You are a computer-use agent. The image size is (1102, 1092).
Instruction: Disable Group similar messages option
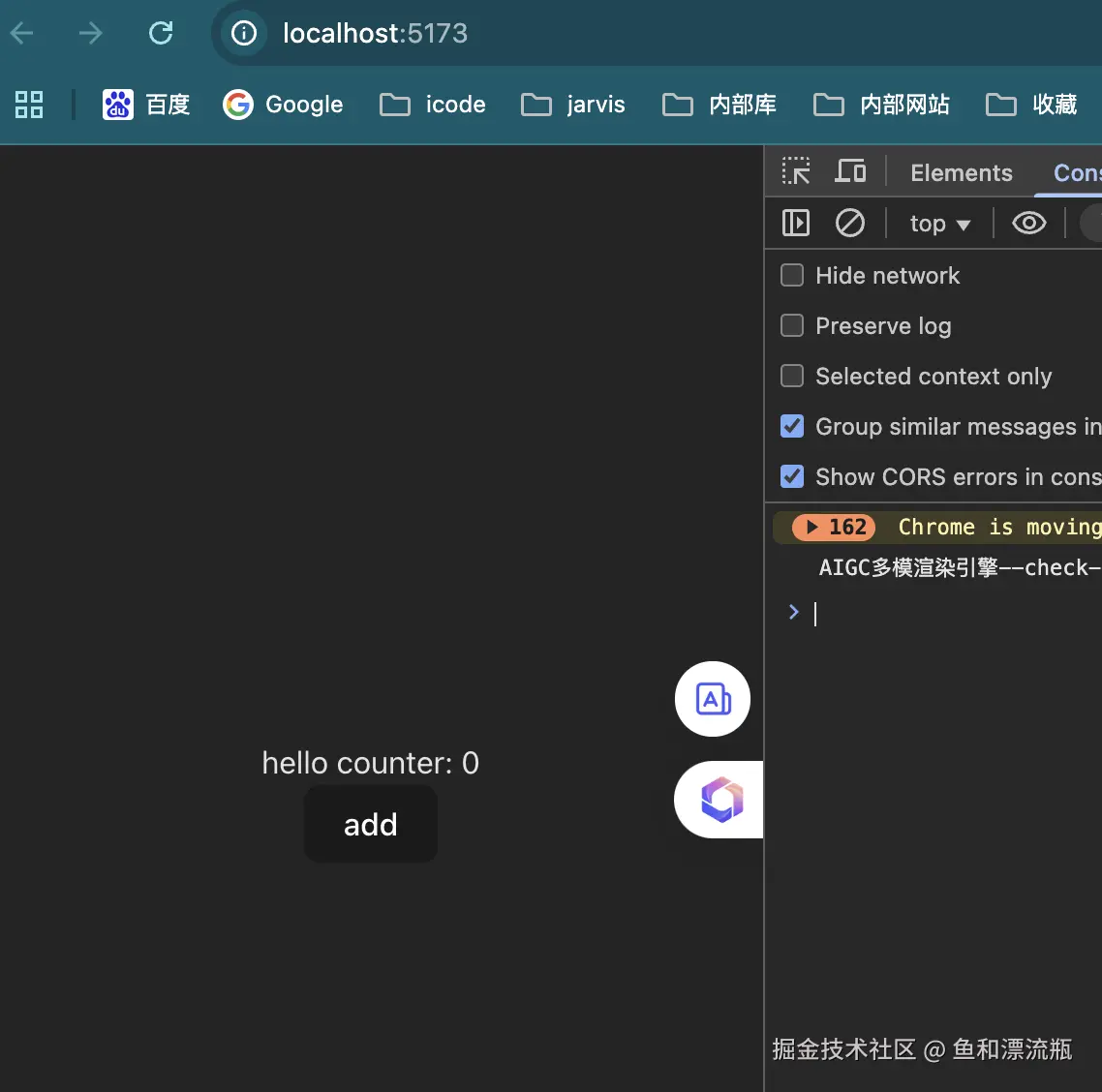(791, 426)
